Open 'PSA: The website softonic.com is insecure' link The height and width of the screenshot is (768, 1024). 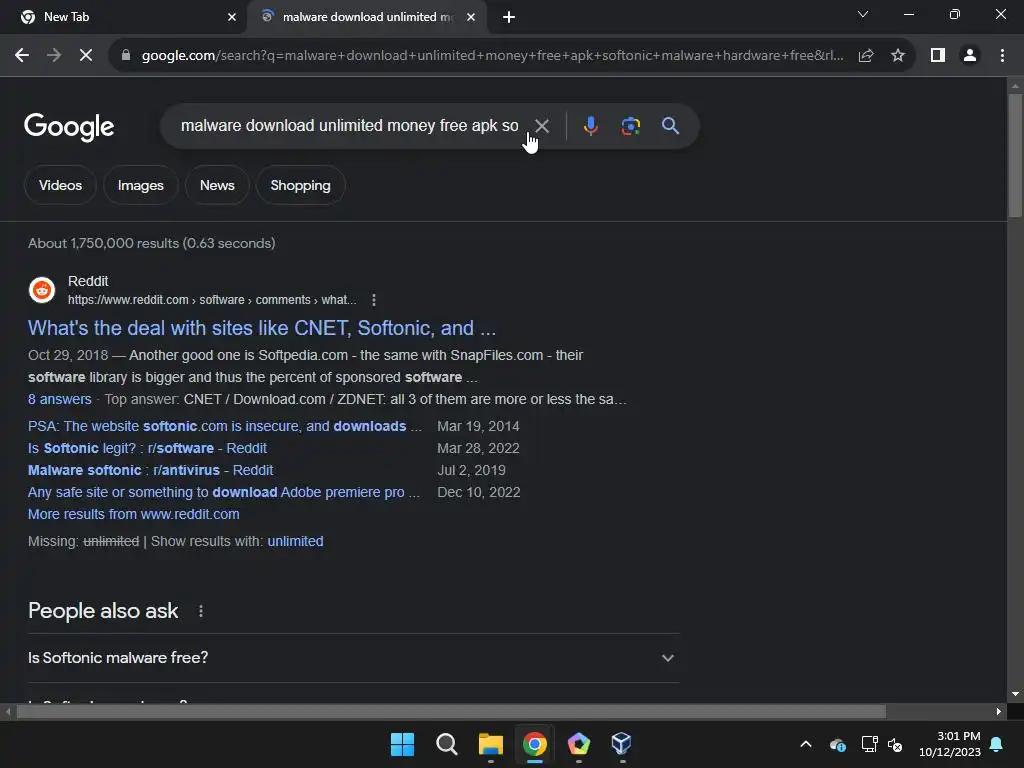[225, 426]
